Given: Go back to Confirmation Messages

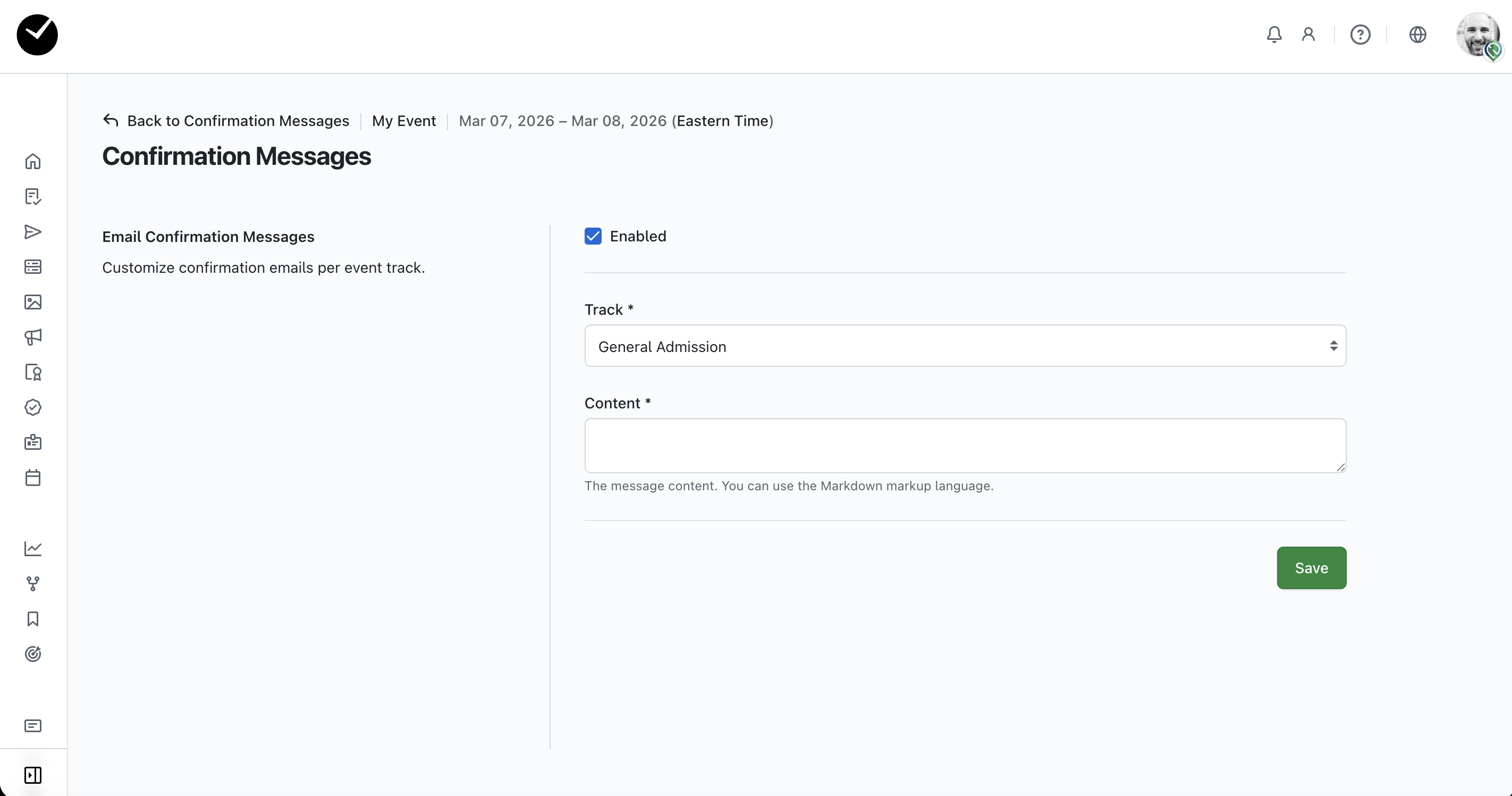Looking at the screenshot, I should (226, 120).
